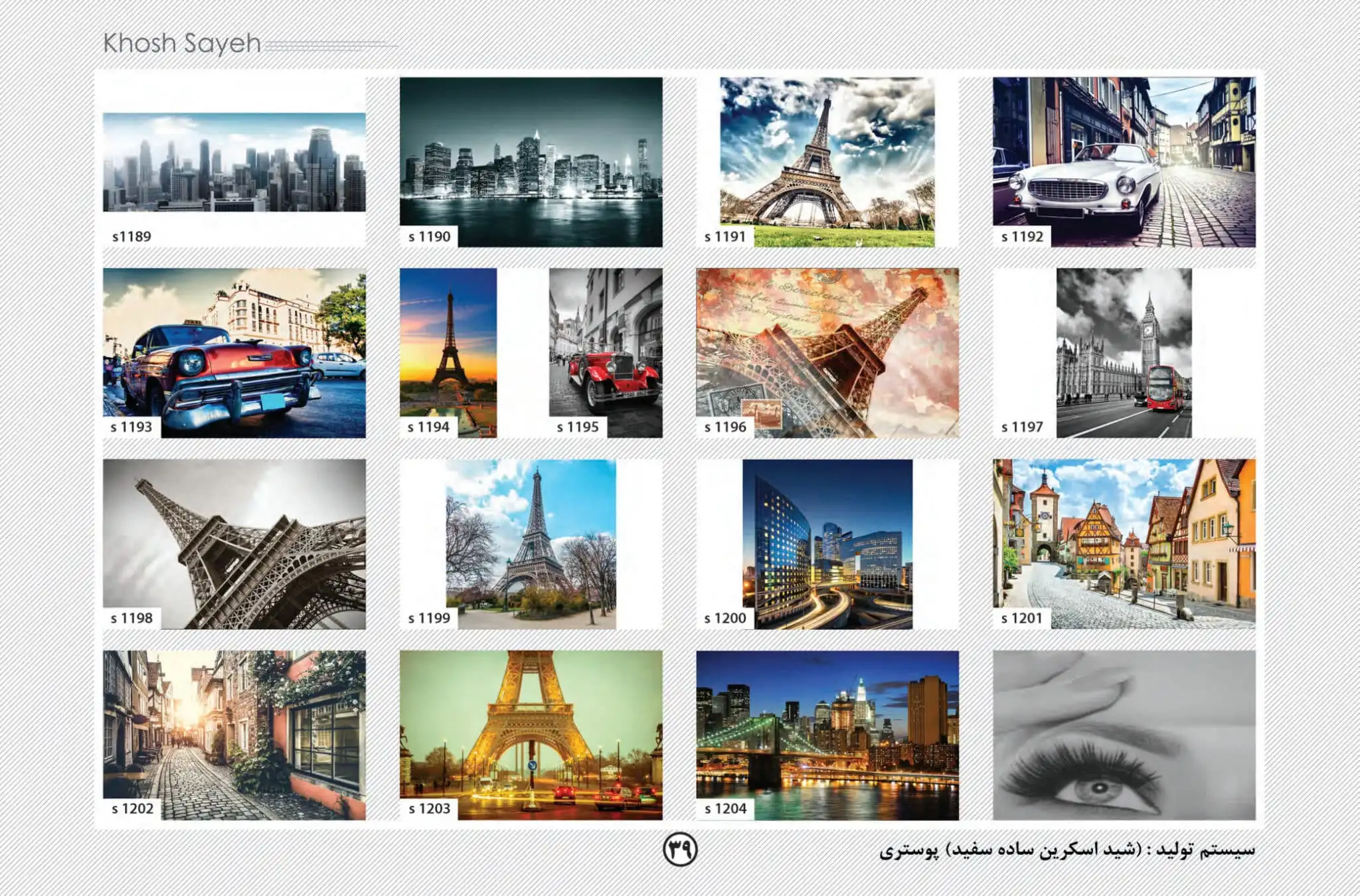The width and height of the screenshot is (1360, 896).
Task: Click the s 1200 code label
Action: point(725,618)
